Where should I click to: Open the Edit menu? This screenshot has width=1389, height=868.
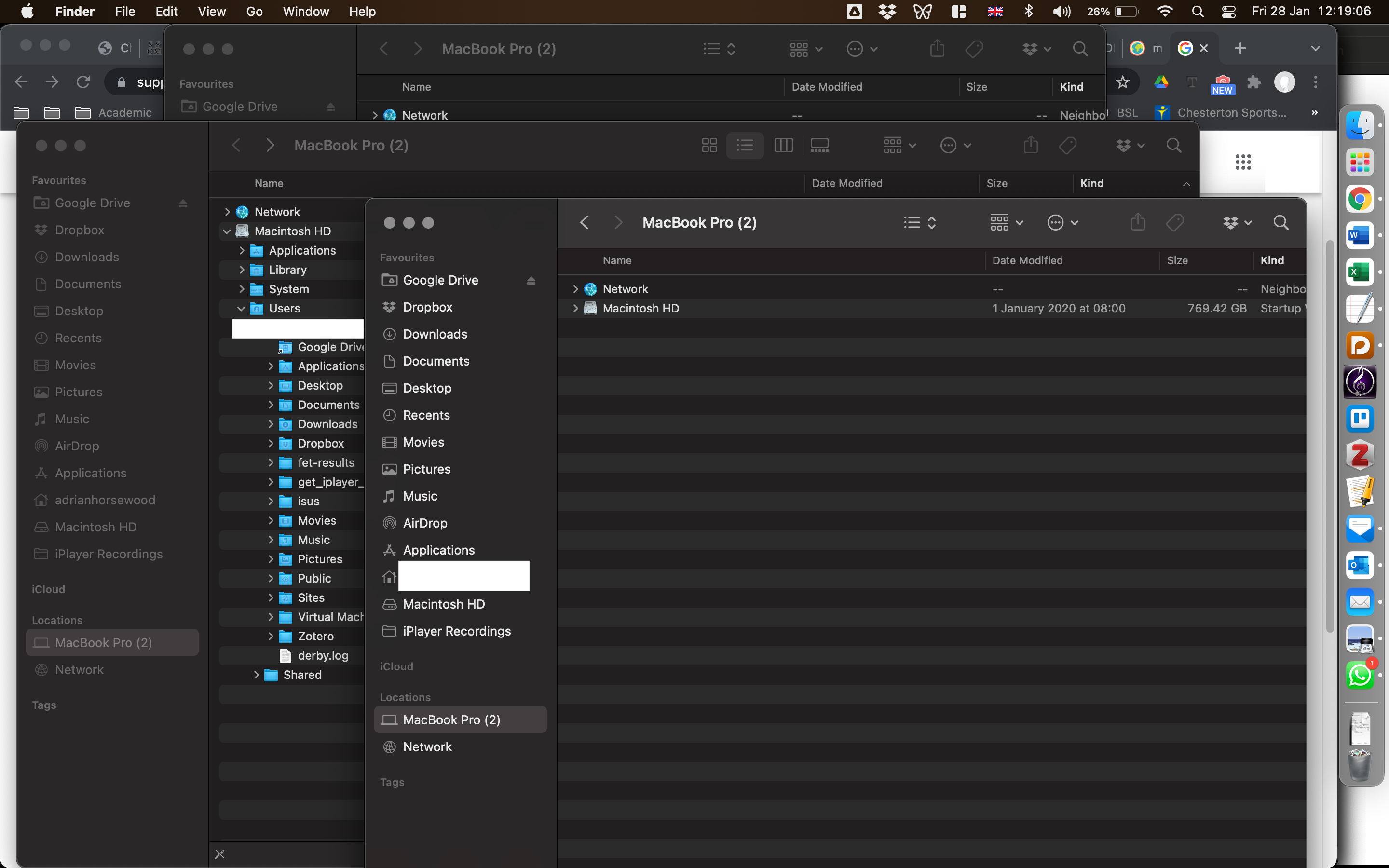point(166,12)
